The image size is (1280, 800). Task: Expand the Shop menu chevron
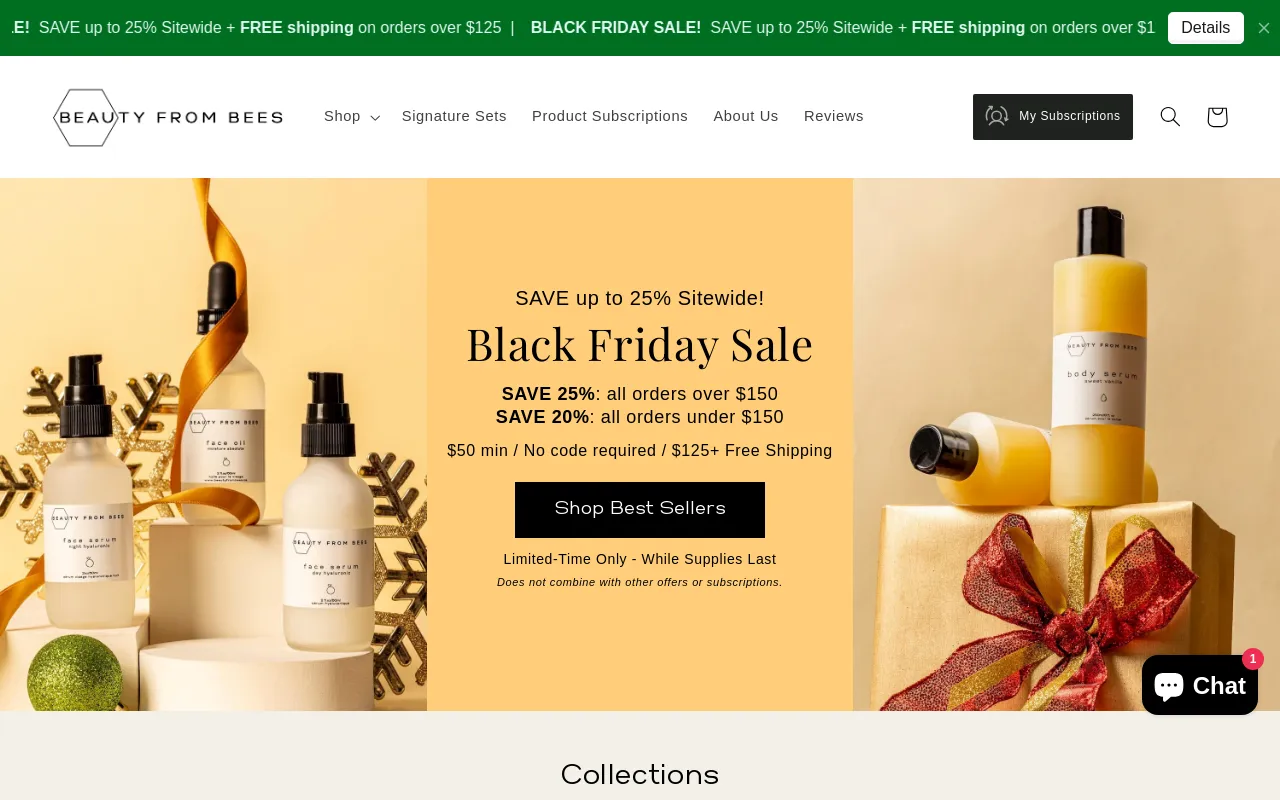click(x=375, y=118)
